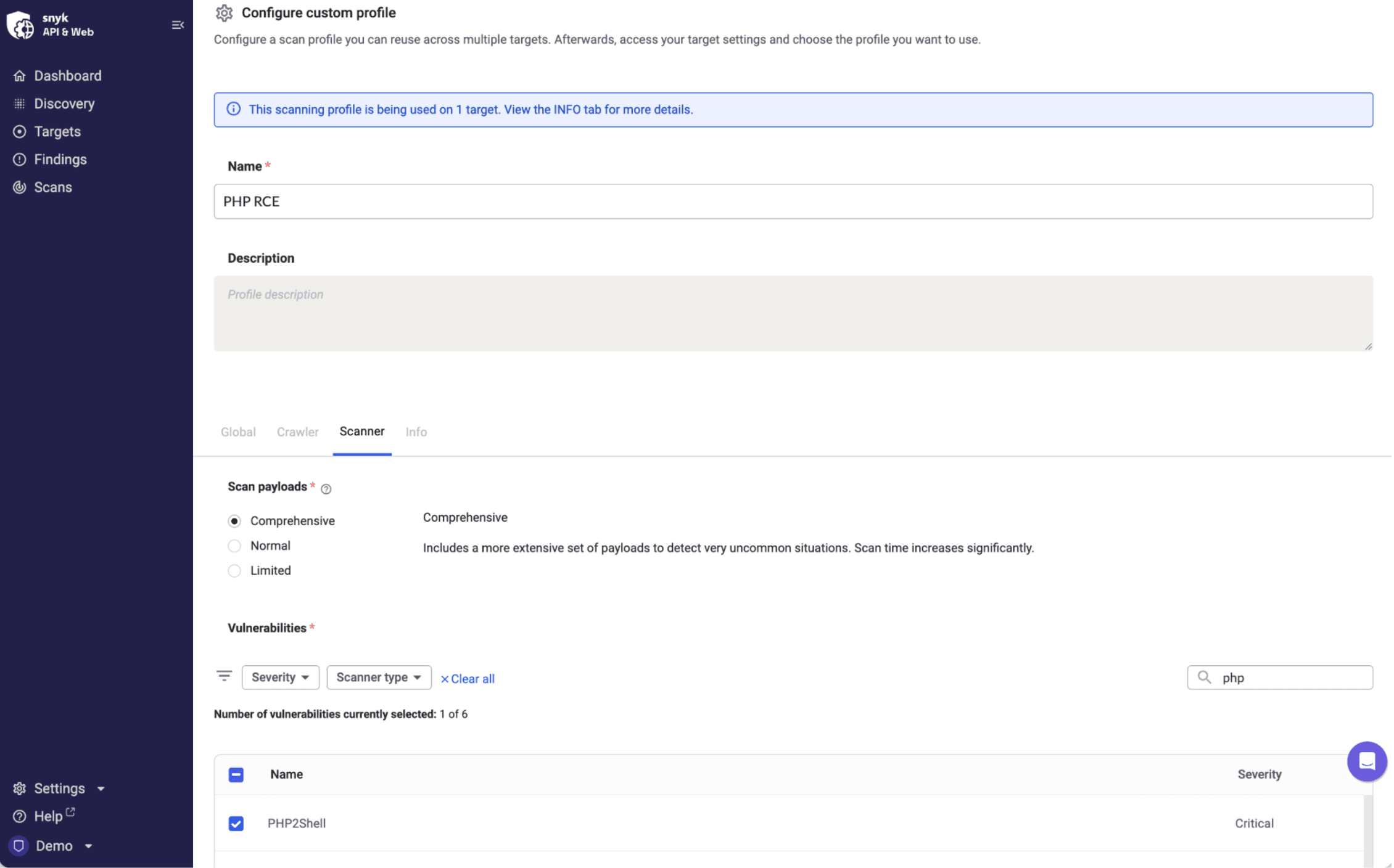Uncheck the PHP2Shell checkbox
This screenshot has height=868, width=1394.
236,823
